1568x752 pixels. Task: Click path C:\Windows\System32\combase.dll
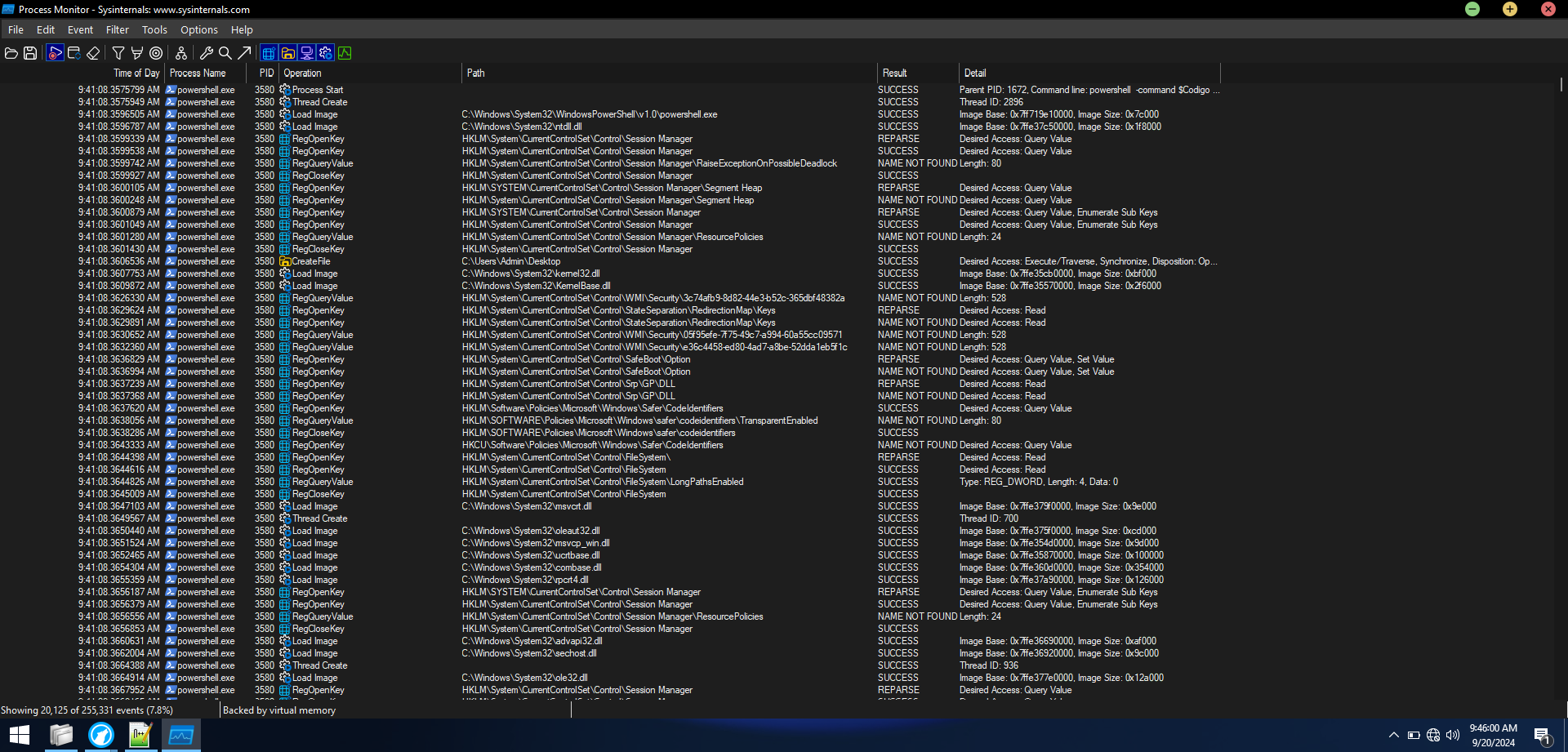click(532, 567)
